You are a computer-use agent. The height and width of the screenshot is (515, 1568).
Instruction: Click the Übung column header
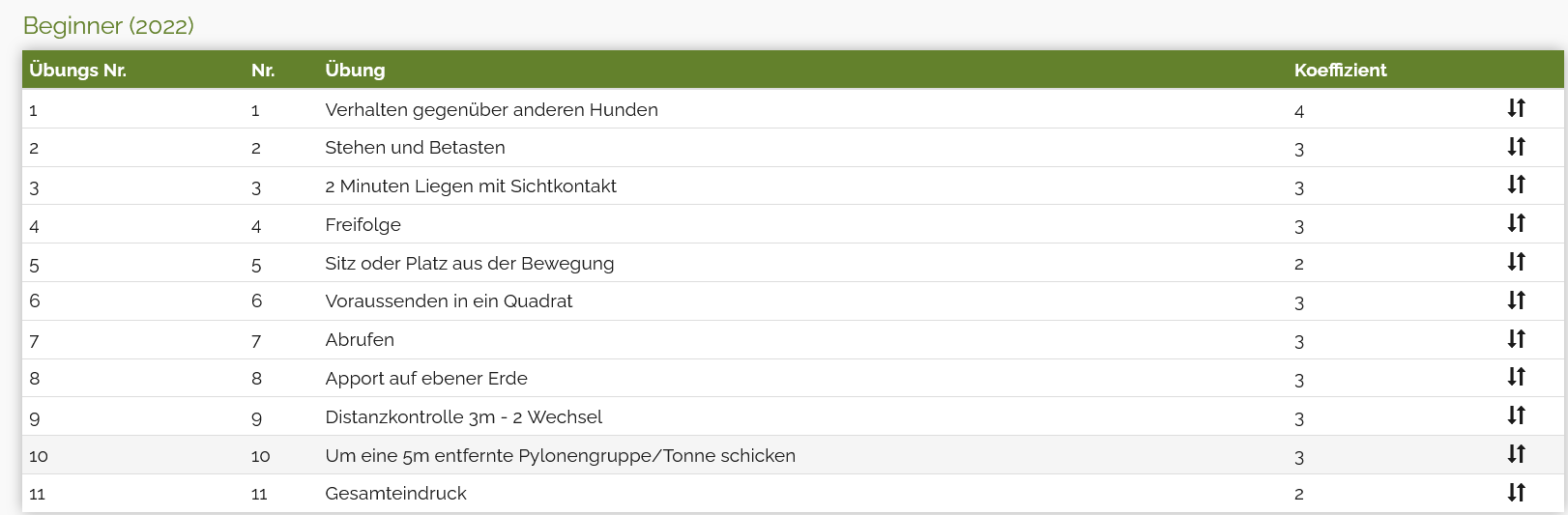tap(355, 70)
